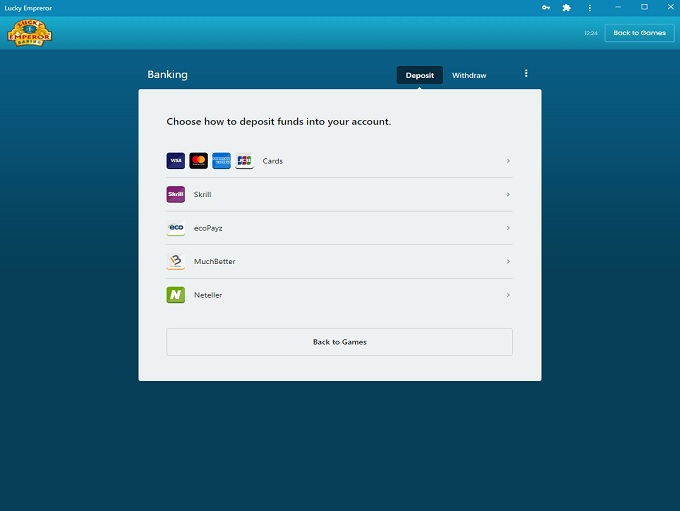
Task: Expand the Neteller row chevron
Action: [508, 295]
